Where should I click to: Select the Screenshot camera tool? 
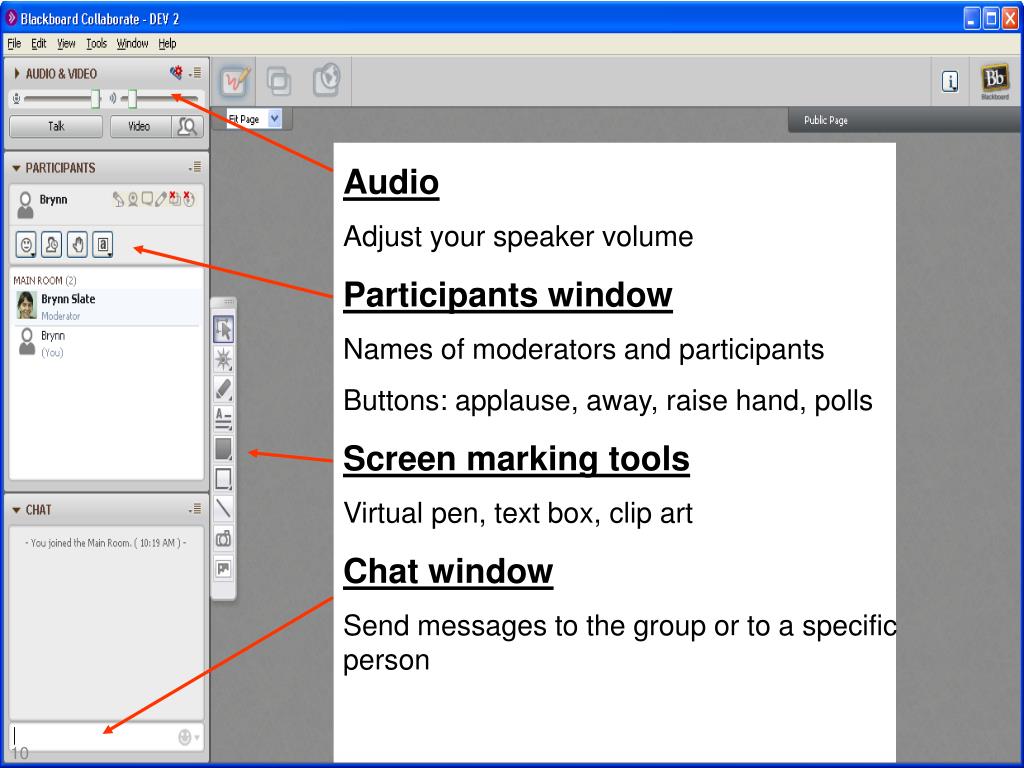[x=223, y=539]
